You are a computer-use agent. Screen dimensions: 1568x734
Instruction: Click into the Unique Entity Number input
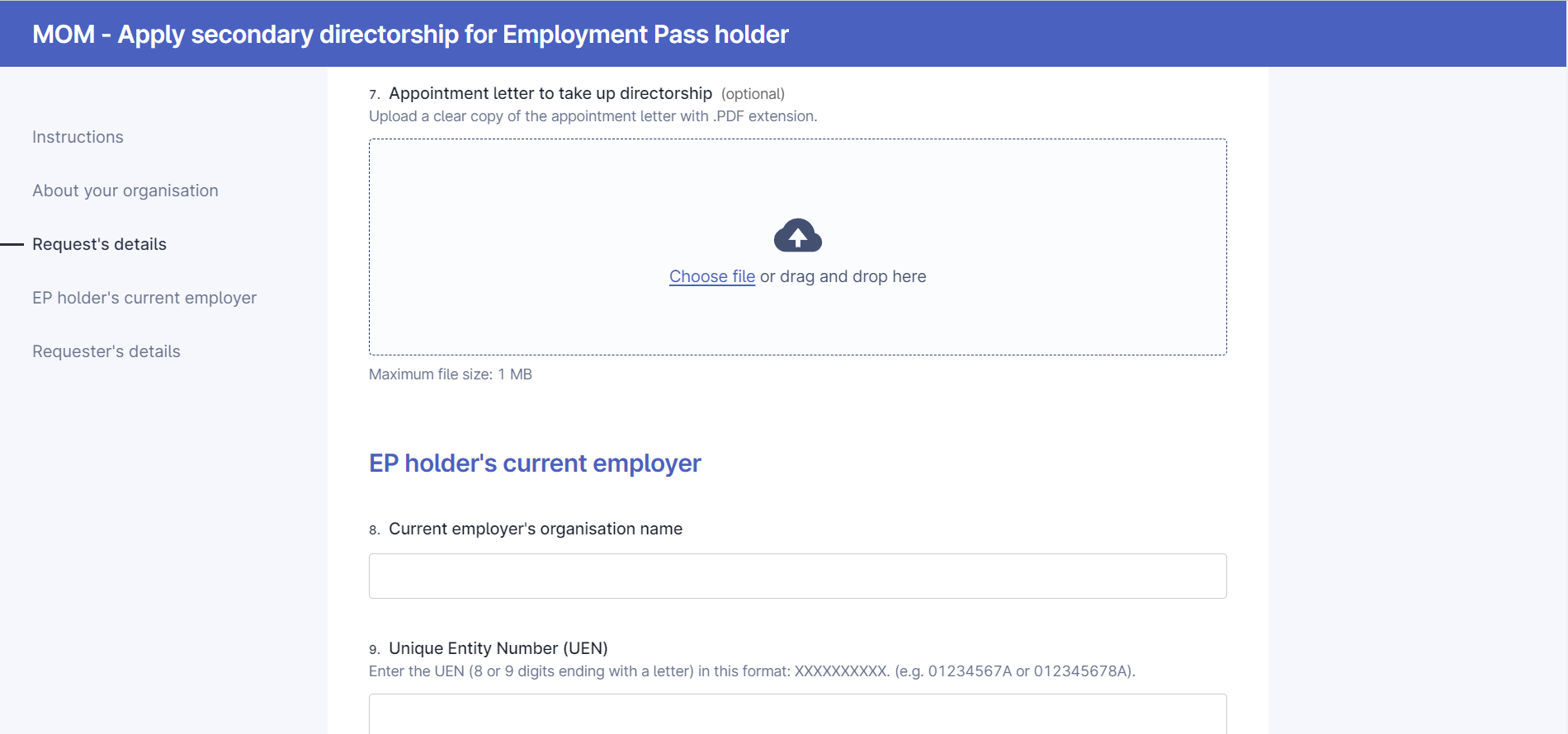pyautogui.click(x=797, y=713)
